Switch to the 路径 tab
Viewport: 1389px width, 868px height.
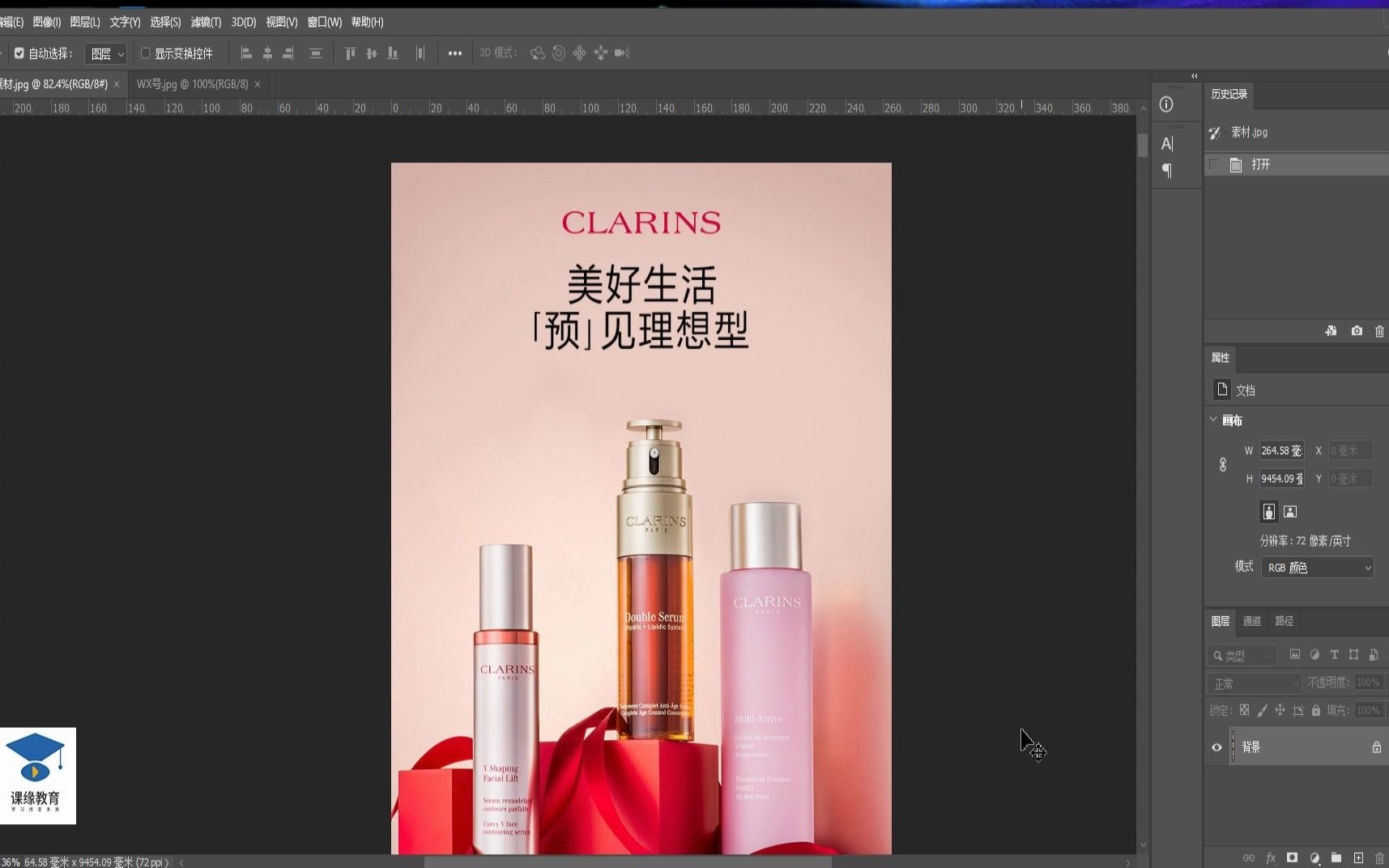[x=1285, y=621]
